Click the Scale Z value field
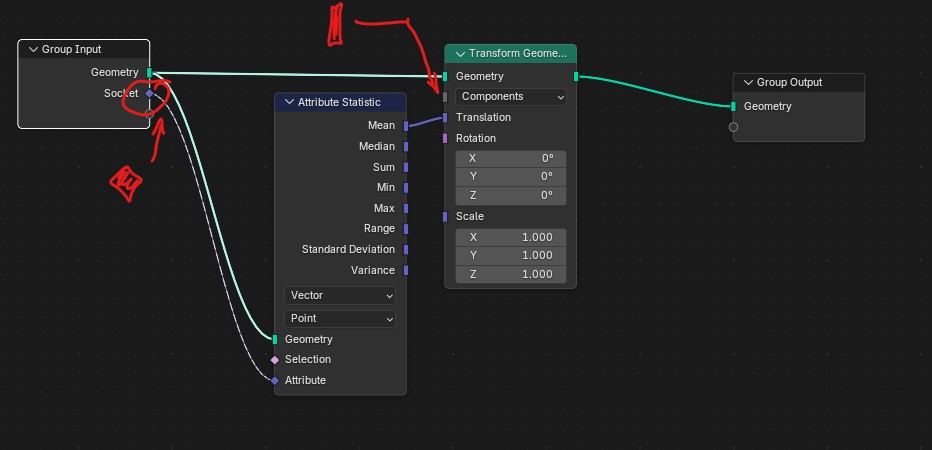Screen dimensions: 932x450 (x=511, y=274)
